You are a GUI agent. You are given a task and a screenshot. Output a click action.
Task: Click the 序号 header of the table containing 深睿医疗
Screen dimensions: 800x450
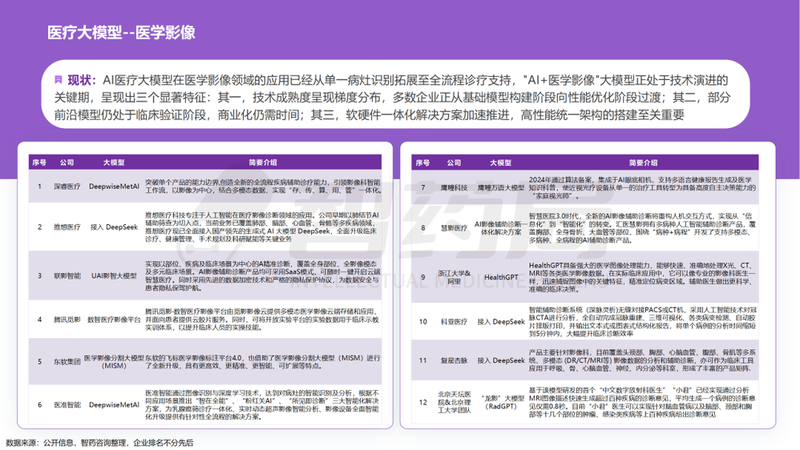pos(39,163)
